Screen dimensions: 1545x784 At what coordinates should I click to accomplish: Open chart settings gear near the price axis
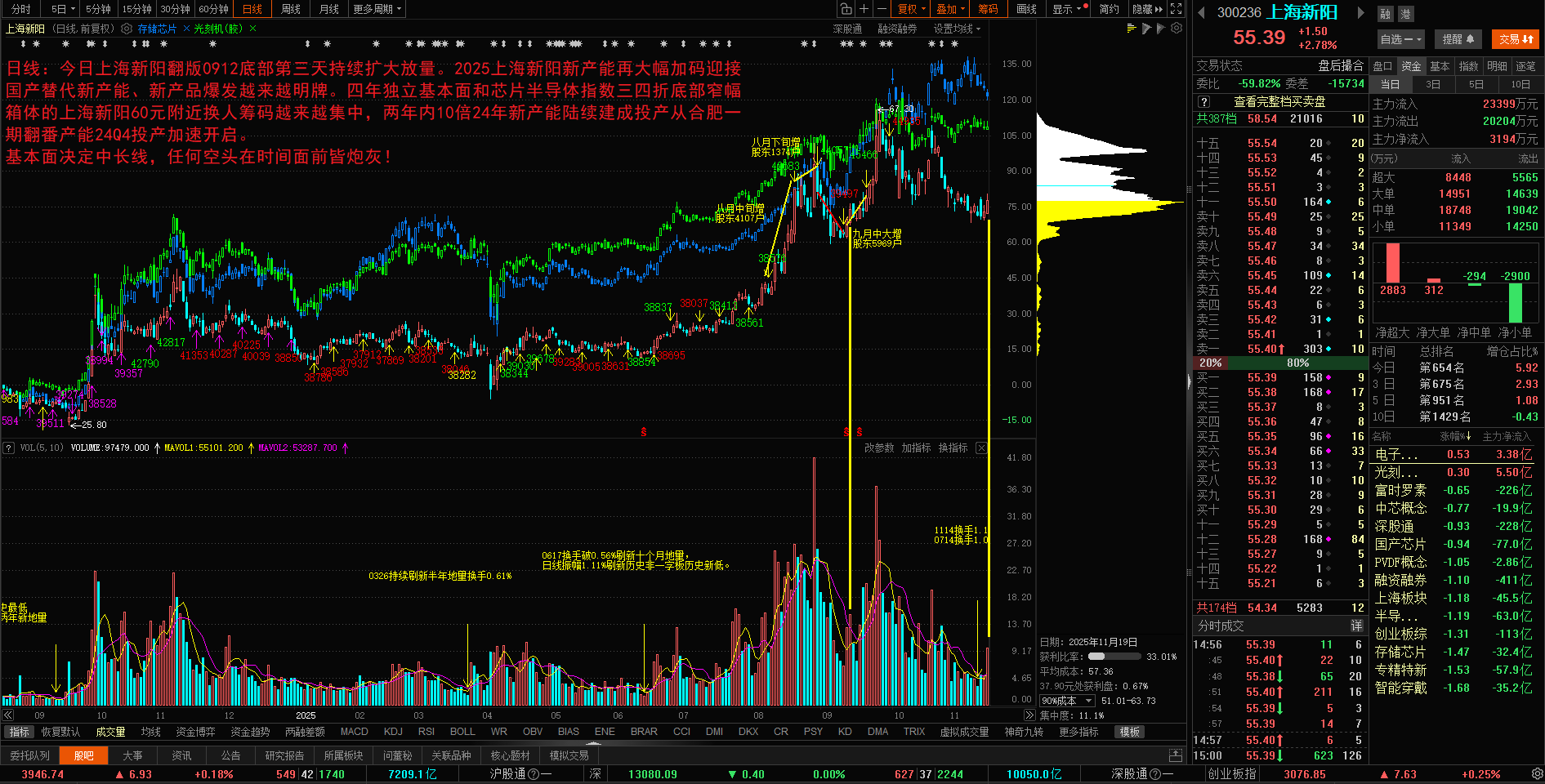pos(1177,28)
